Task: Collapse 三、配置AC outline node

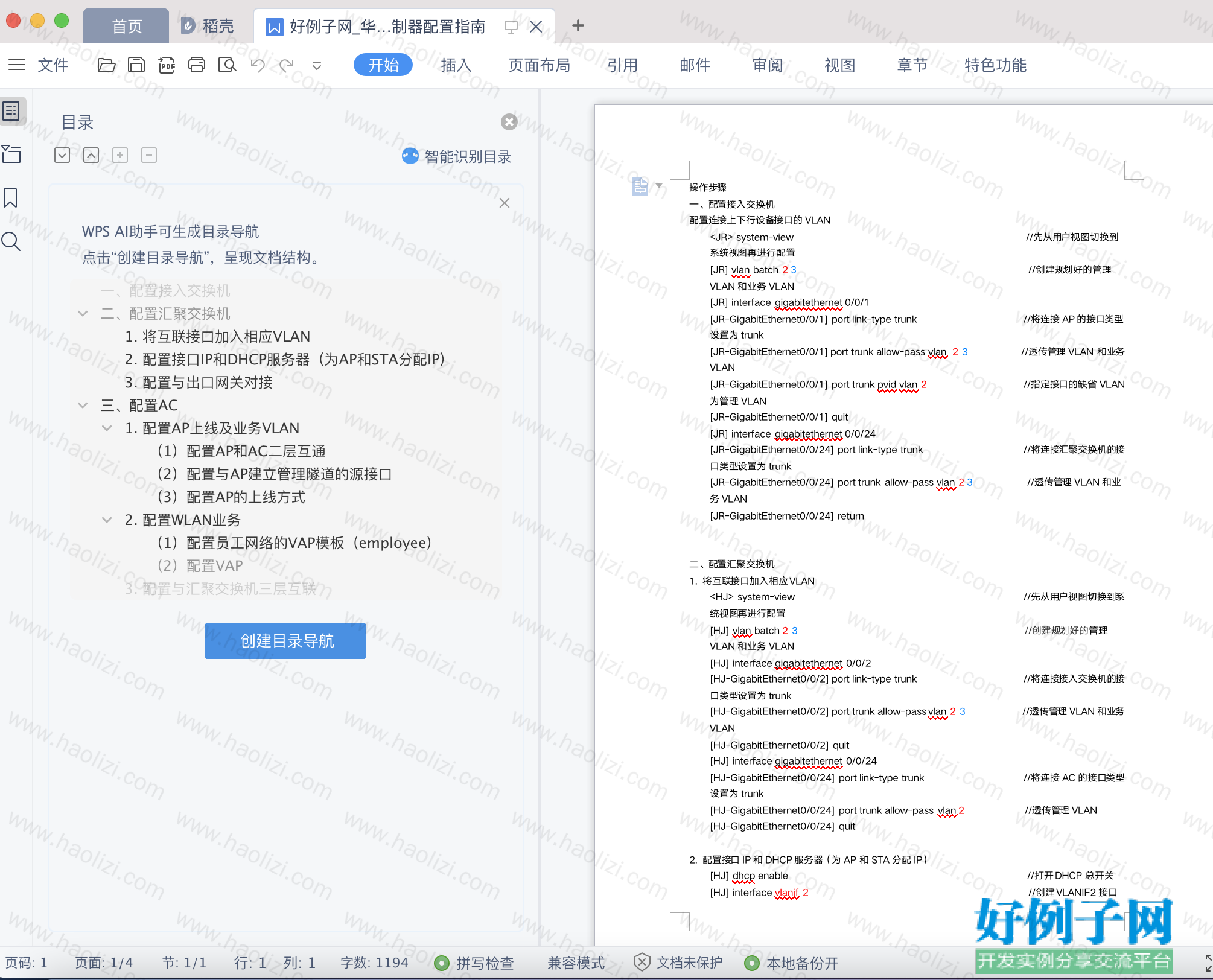Action: tap(83, 405)
